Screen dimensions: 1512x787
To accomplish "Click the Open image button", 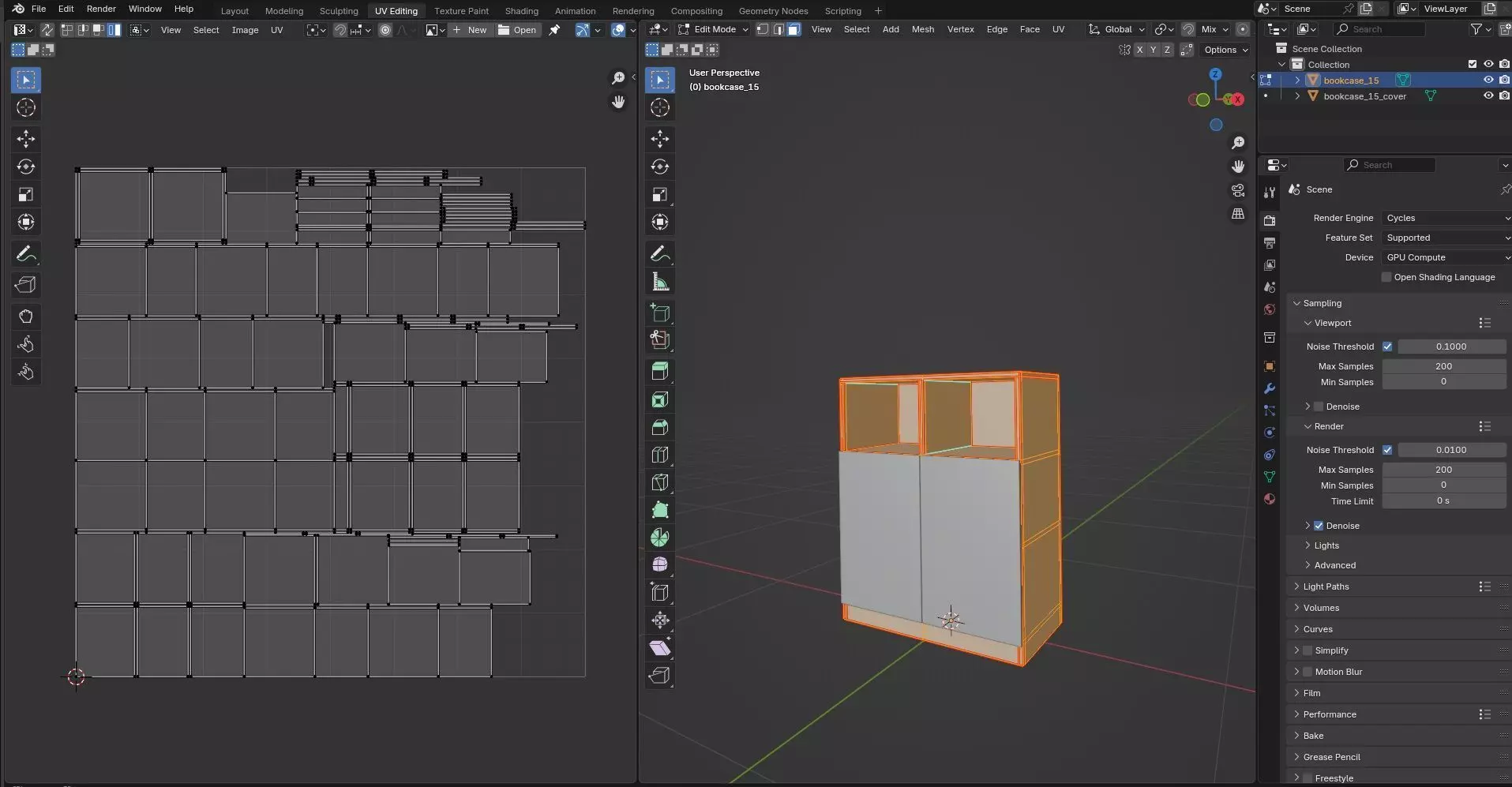I will (517, 30).
